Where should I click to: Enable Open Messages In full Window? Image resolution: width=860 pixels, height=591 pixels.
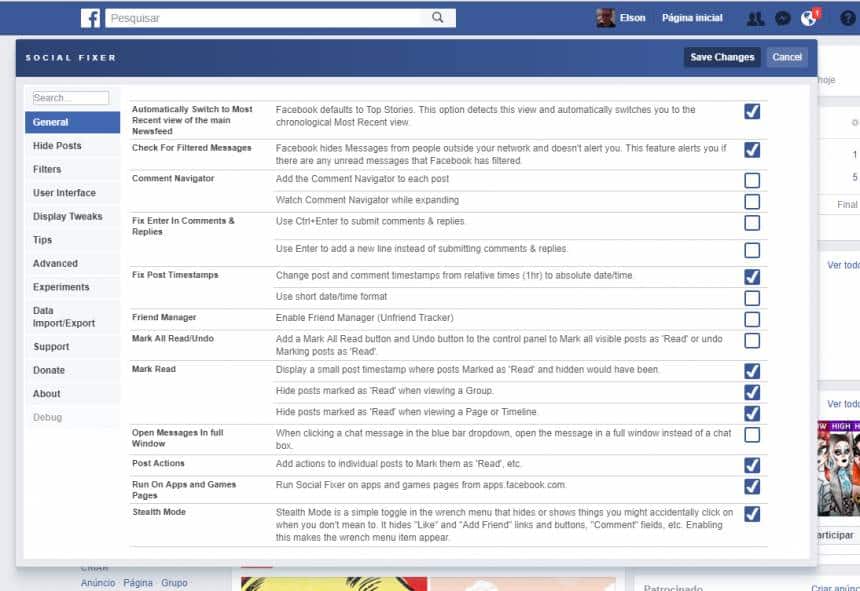(752, 435)
